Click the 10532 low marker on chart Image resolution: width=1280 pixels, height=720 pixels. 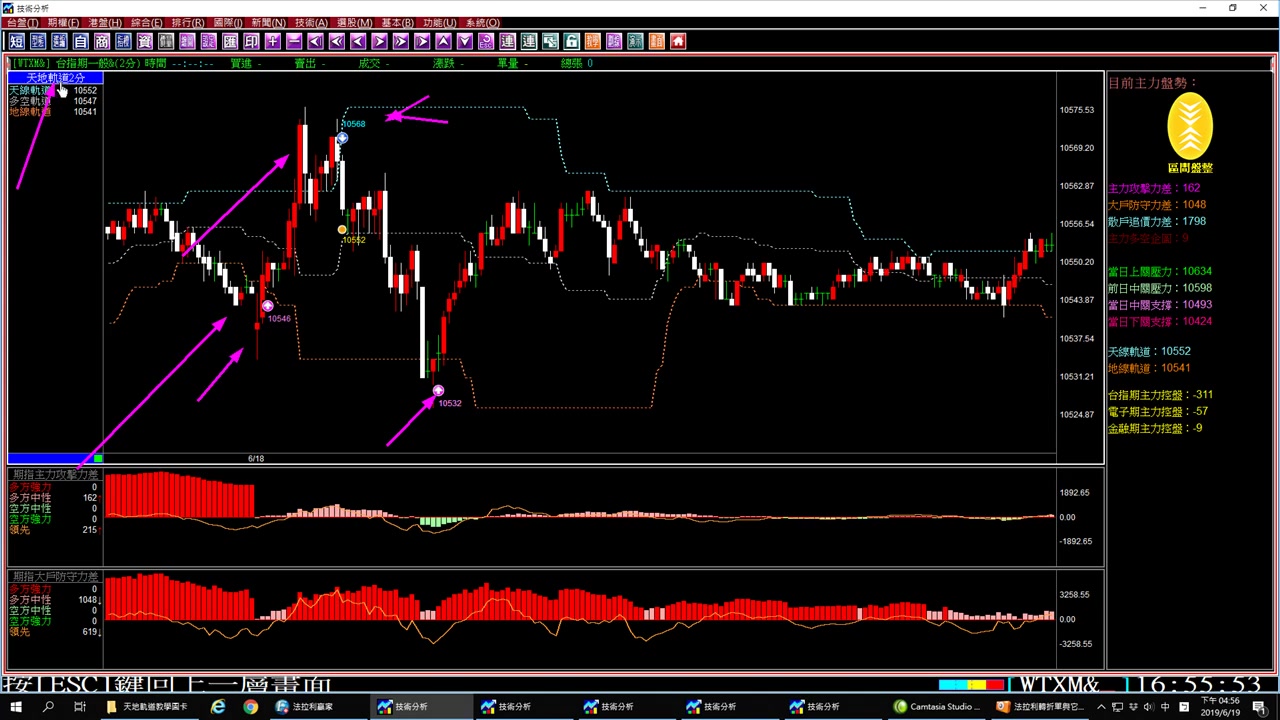click(450, 403)
